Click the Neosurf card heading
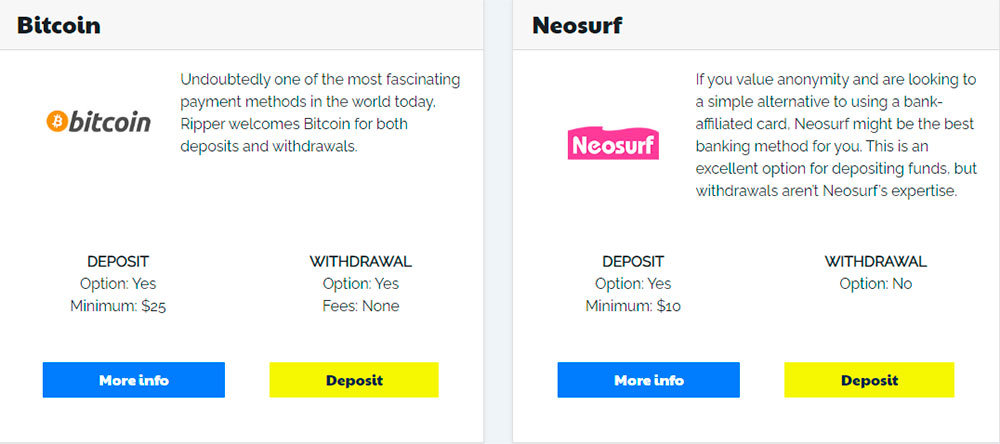The height and width of the screenshot is (444, 1000). click(577, 25)
